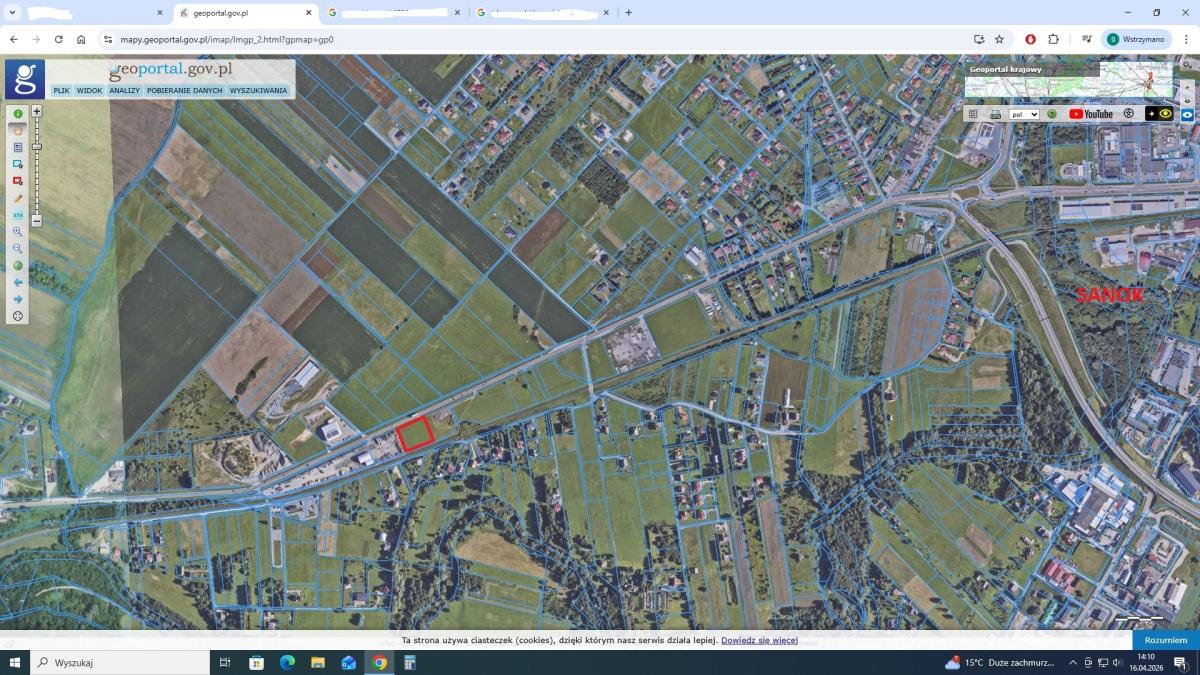Click the green info tool icon
The height and width of the screenshot is (675, 1200).
click(x=18, y=113)
